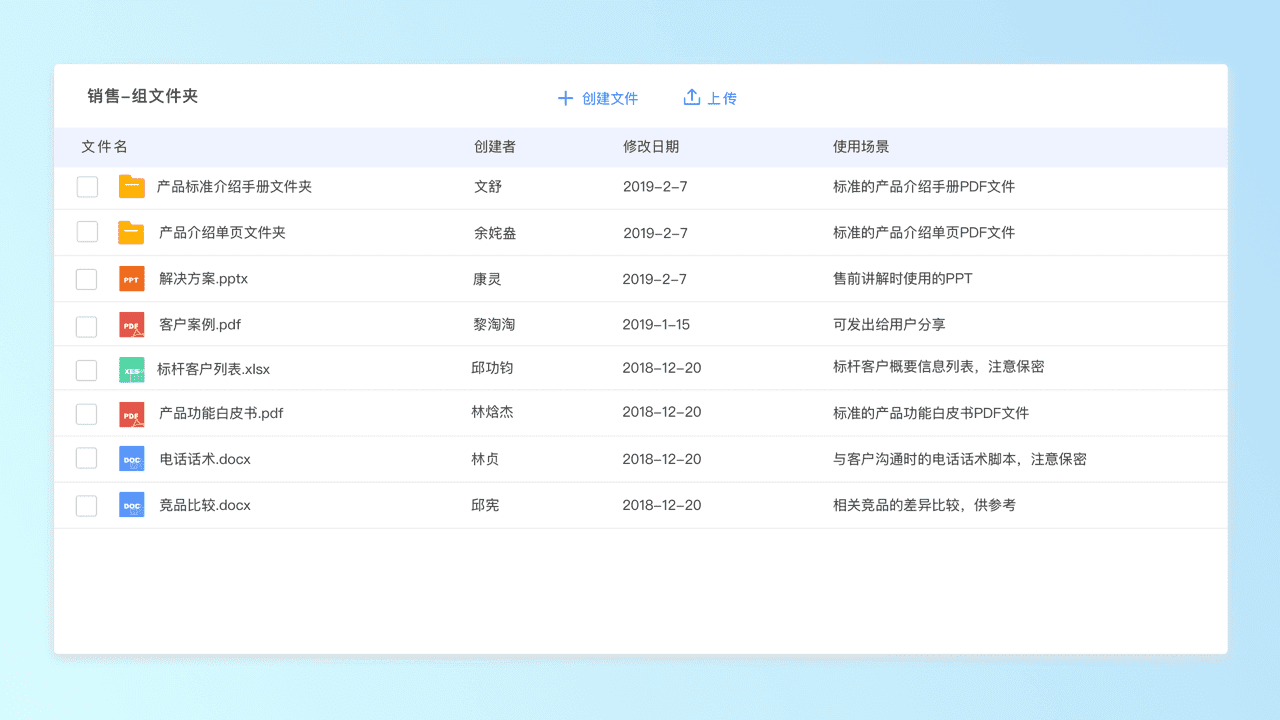Screen dimensions: 1280x720
Task: Open the 产品介绍单页文件夹 folder name
Action: point(222,233)
